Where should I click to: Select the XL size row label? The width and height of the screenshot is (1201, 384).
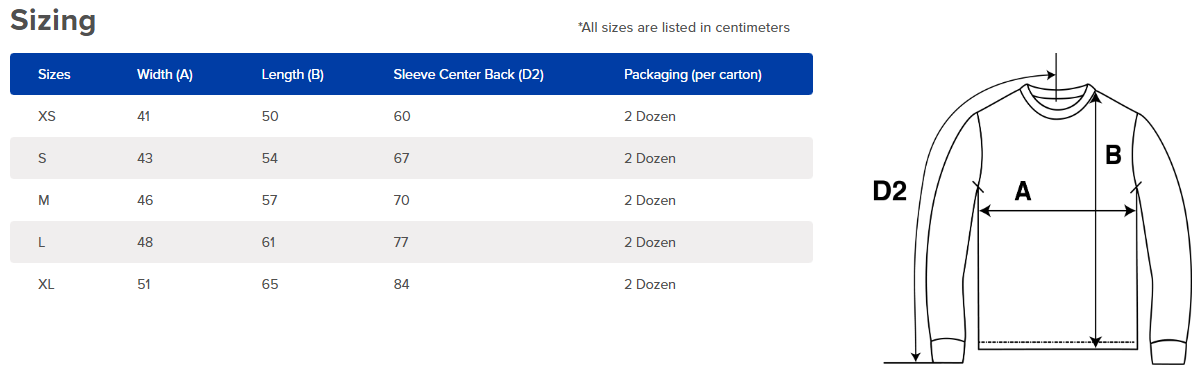click(x=46, y=285)
